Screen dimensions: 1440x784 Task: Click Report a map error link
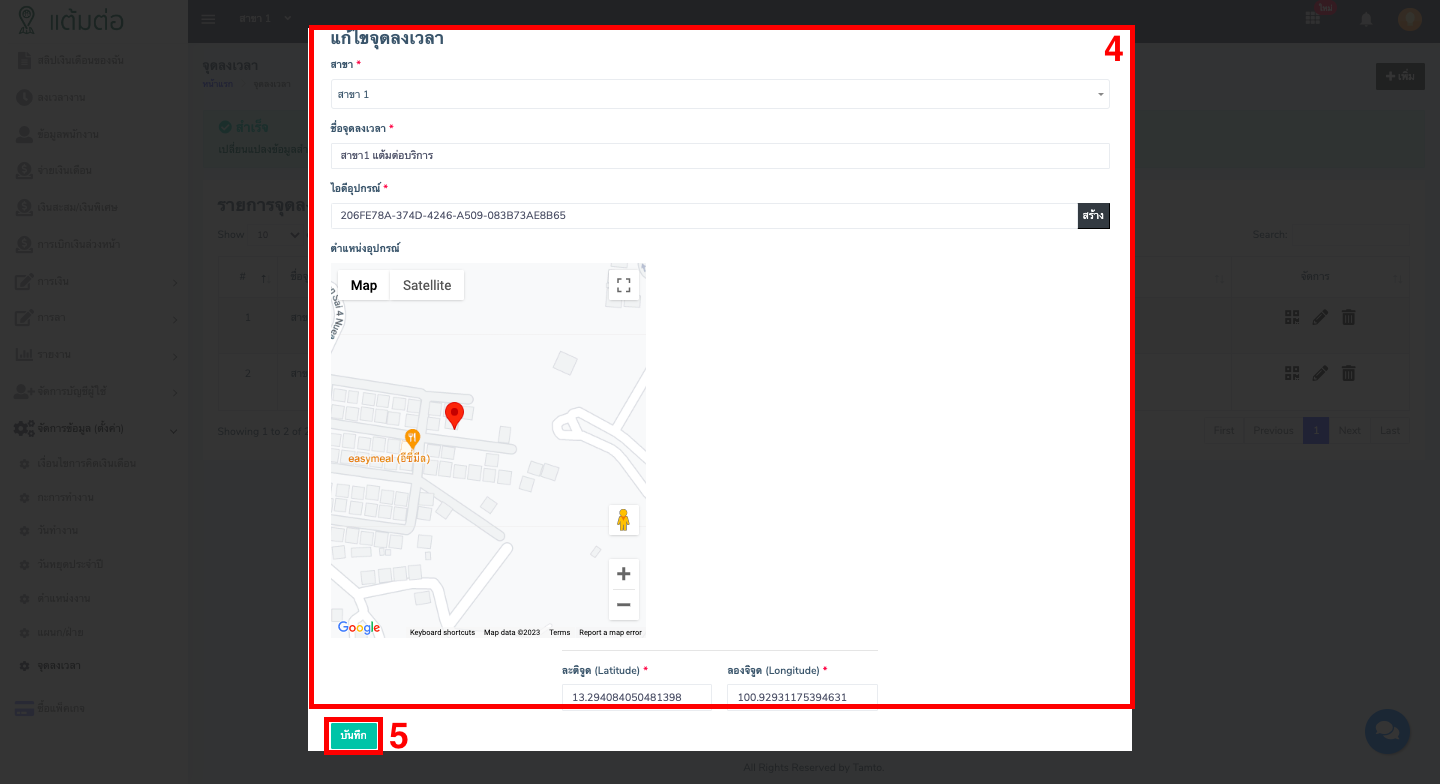[610, 632]
